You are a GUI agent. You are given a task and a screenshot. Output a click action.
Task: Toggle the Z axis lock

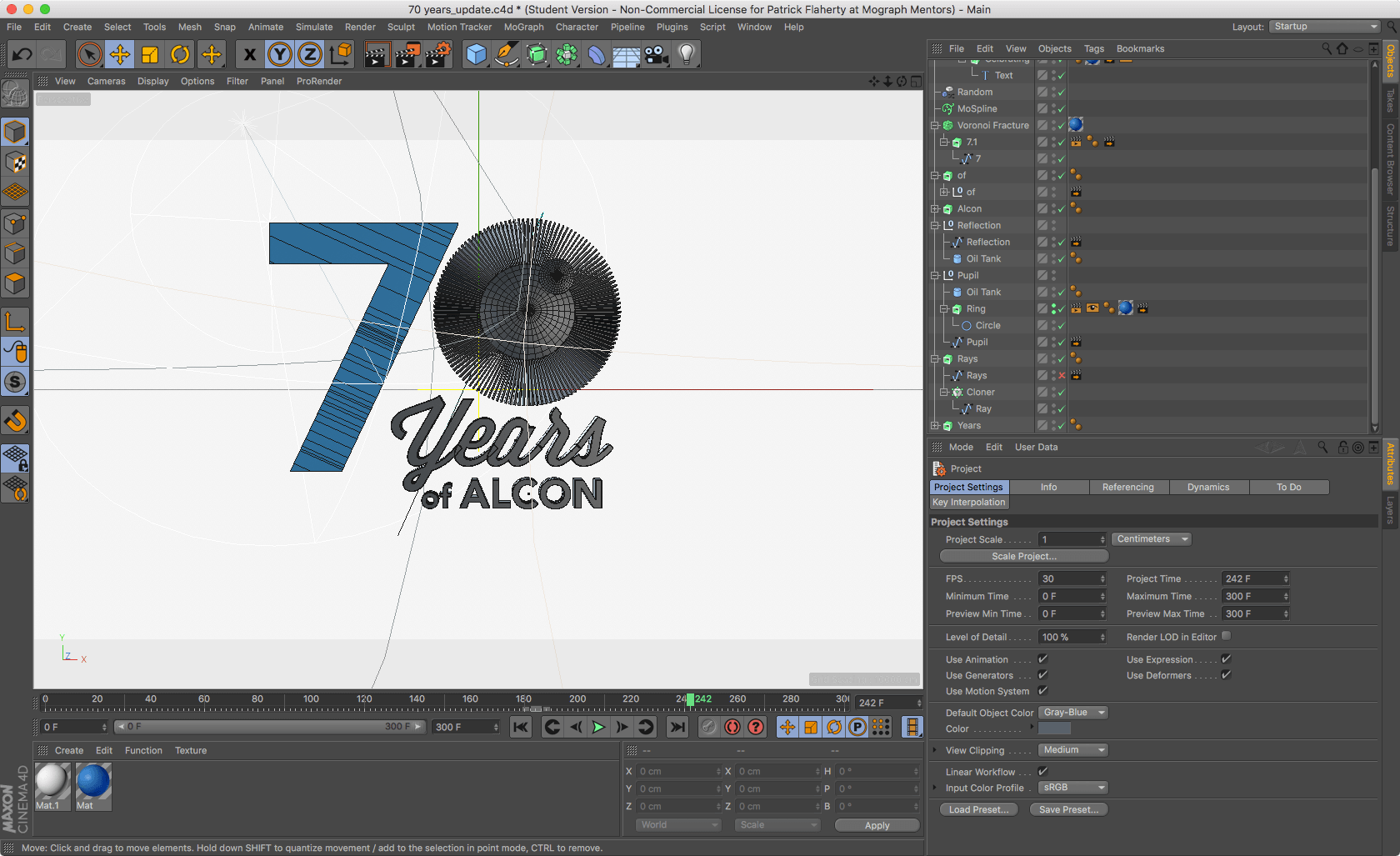click(310, 55)
